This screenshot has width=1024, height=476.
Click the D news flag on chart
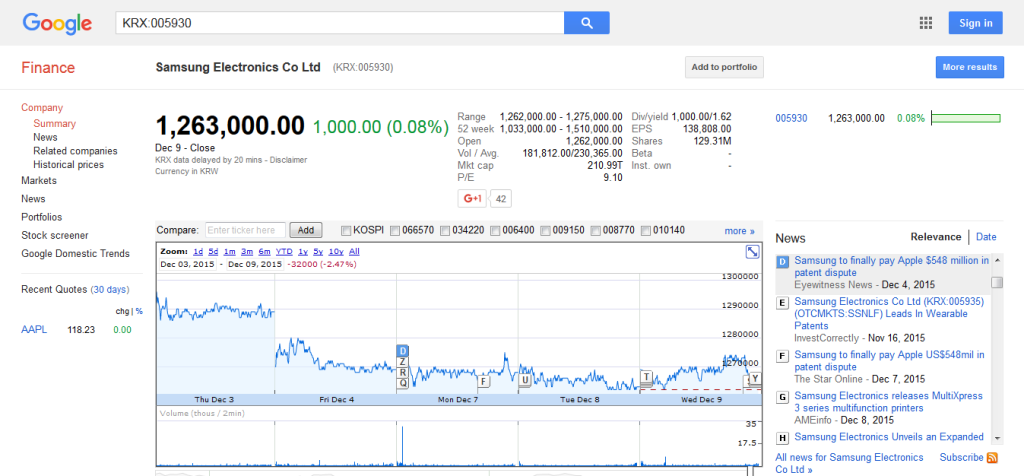[403, 351]
